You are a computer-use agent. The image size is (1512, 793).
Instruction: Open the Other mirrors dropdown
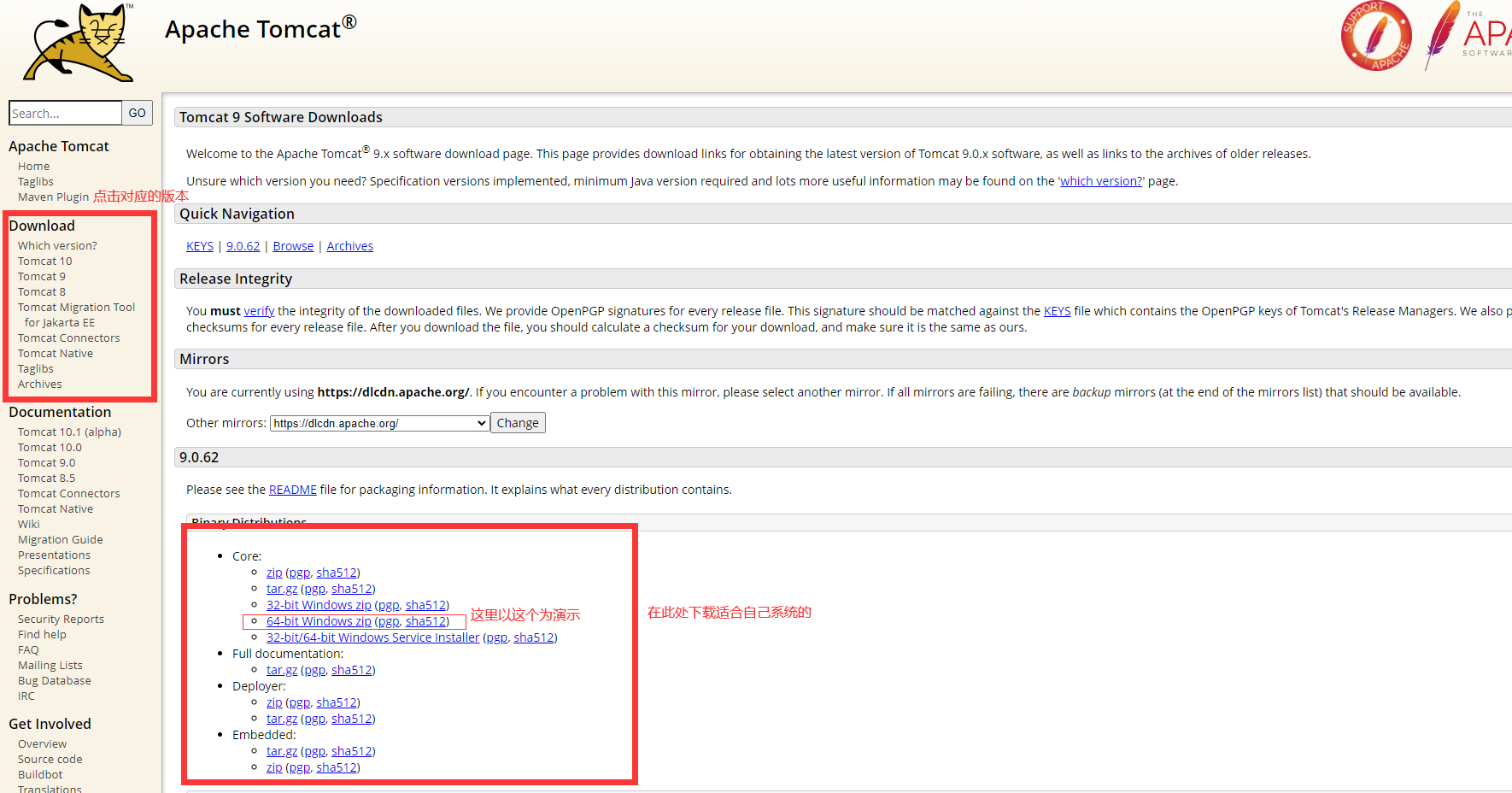click(x=379, y=423)
